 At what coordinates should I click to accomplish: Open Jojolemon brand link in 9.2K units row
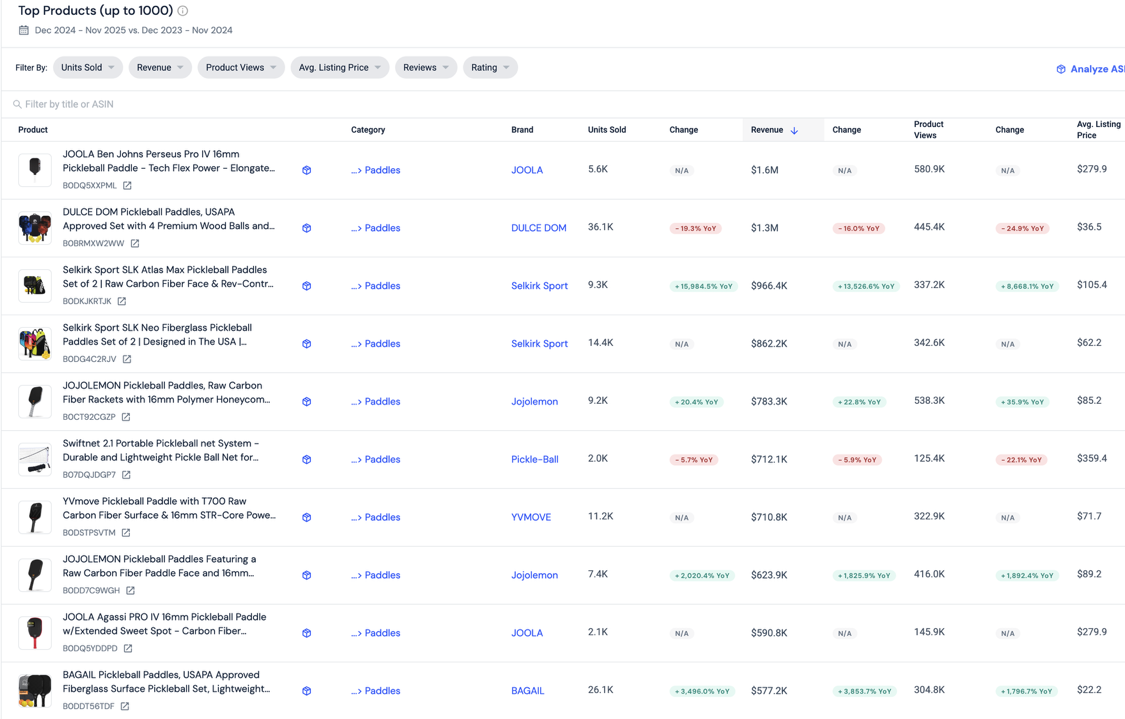[x=535, y=402]
